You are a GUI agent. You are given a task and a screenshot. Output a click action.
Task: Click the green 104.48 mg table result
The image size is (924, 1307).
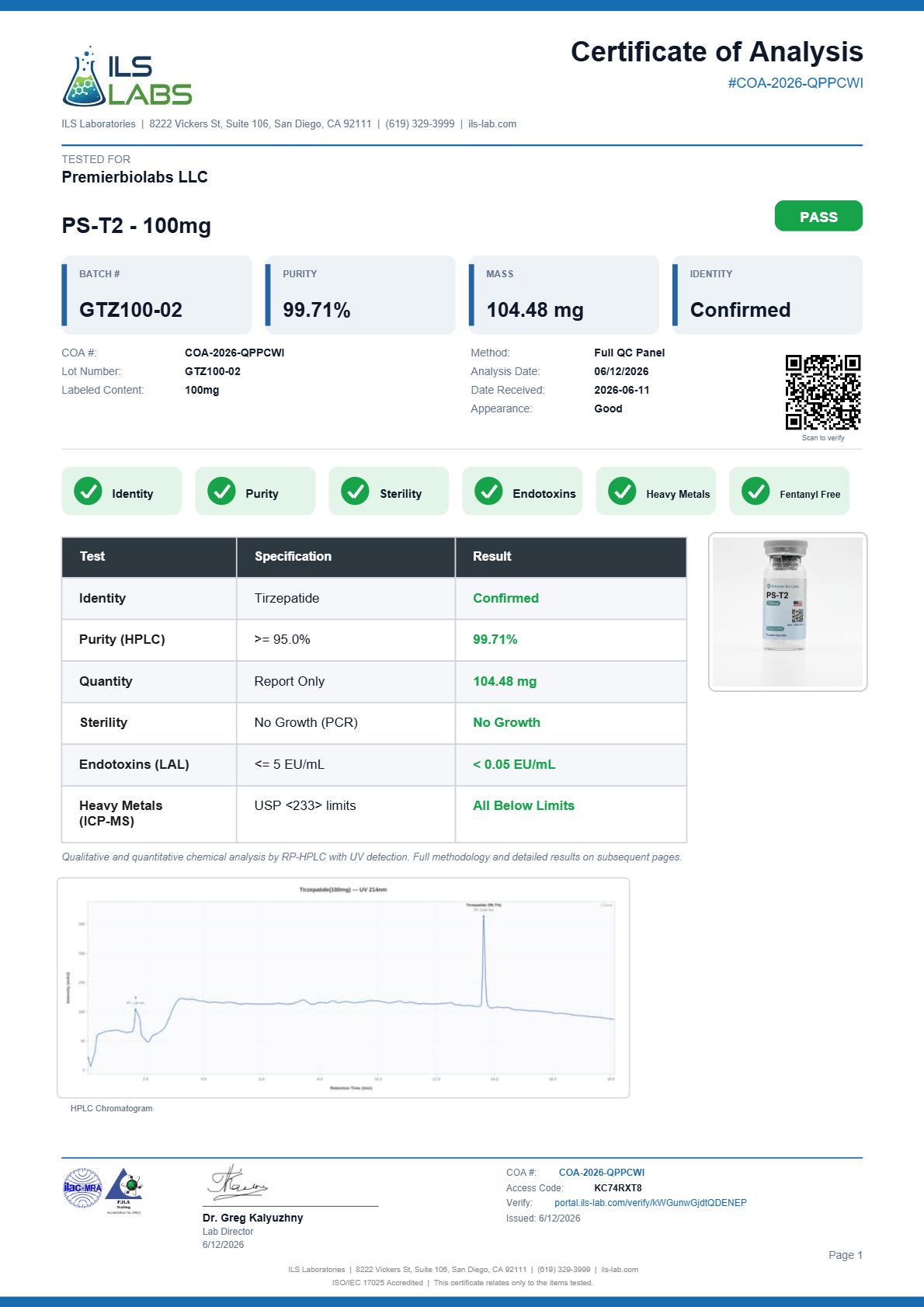pos(505,681)
